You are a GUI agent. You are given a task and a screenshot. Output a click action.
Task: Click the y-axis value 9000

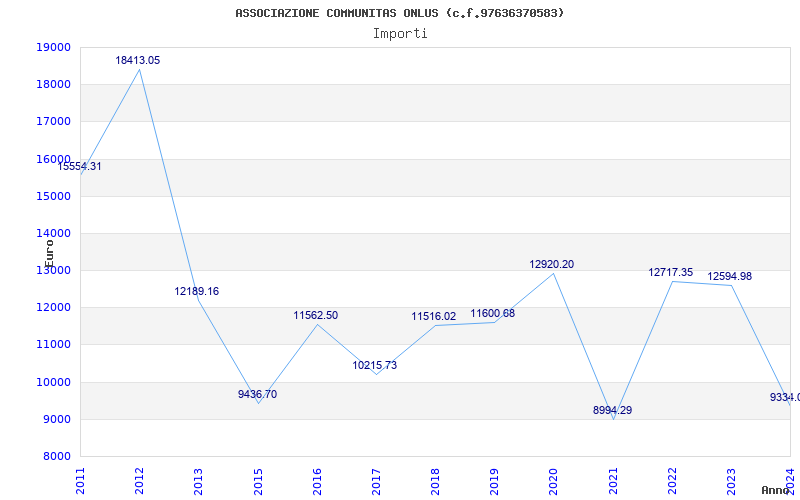point(56,420)
